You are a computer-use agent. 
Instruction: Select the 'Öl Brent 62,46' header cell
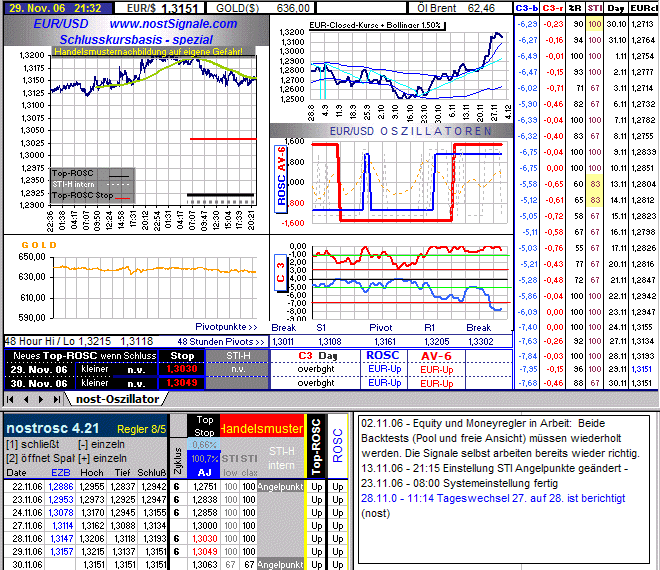(x=460, y=8)
